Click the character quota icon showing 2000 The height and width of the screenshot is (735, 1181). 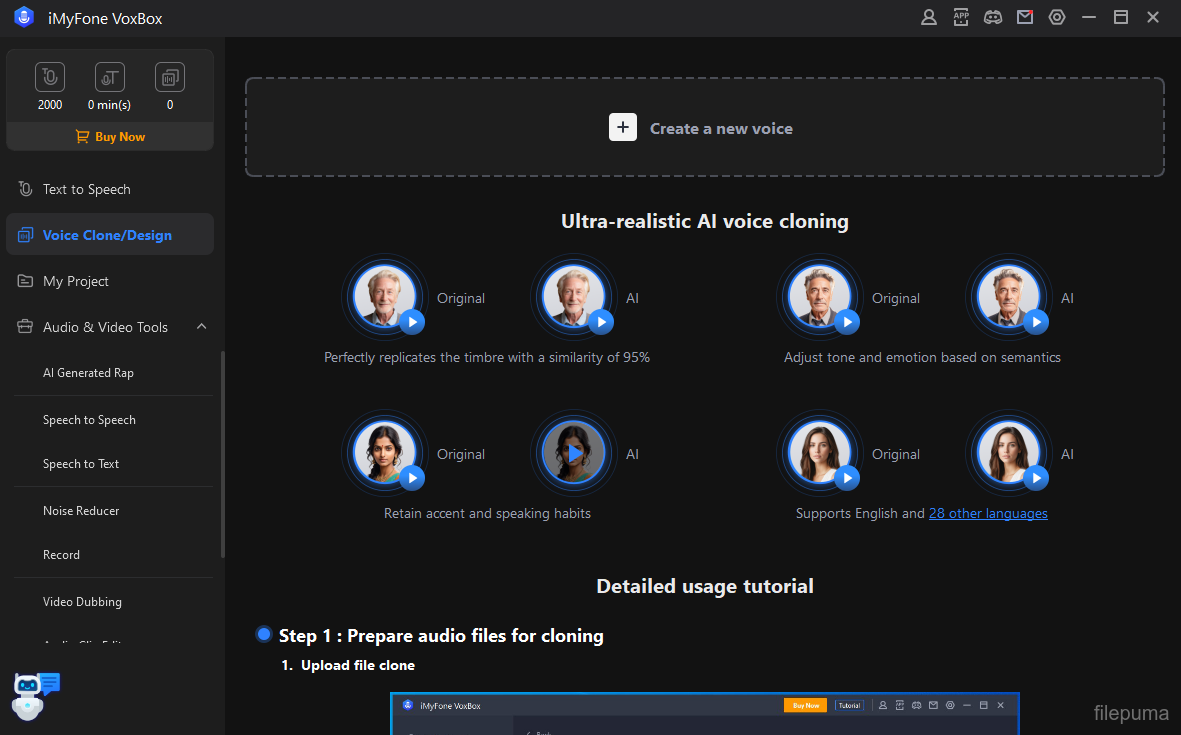click(x=50, y=77)
